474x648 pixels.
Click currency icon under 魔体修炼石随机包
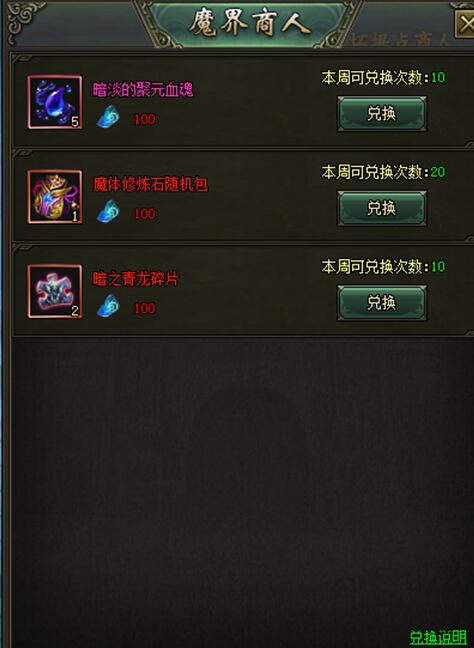tap(109, 211)
